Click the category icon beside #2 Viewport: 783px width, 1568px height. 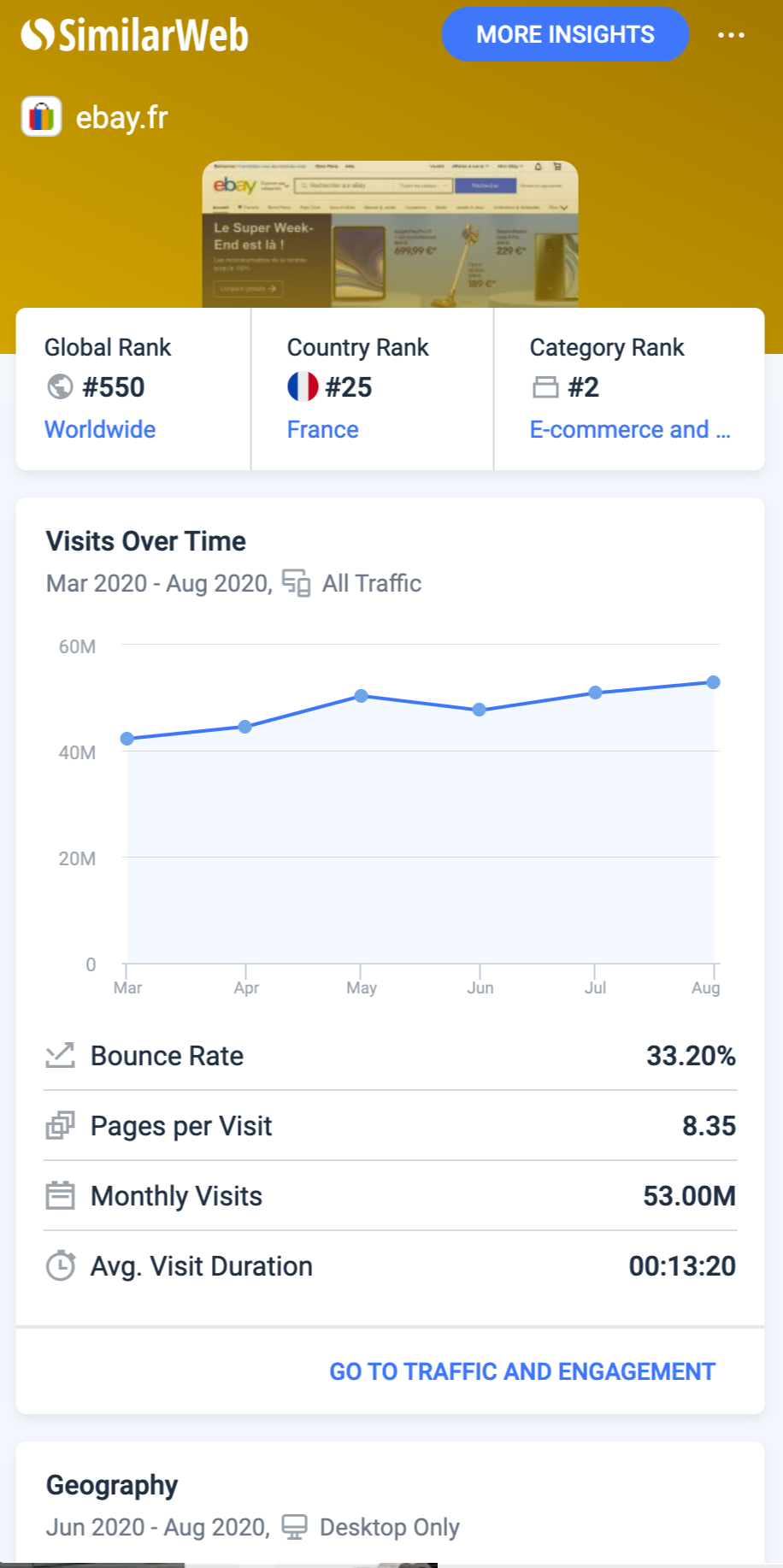545,387
